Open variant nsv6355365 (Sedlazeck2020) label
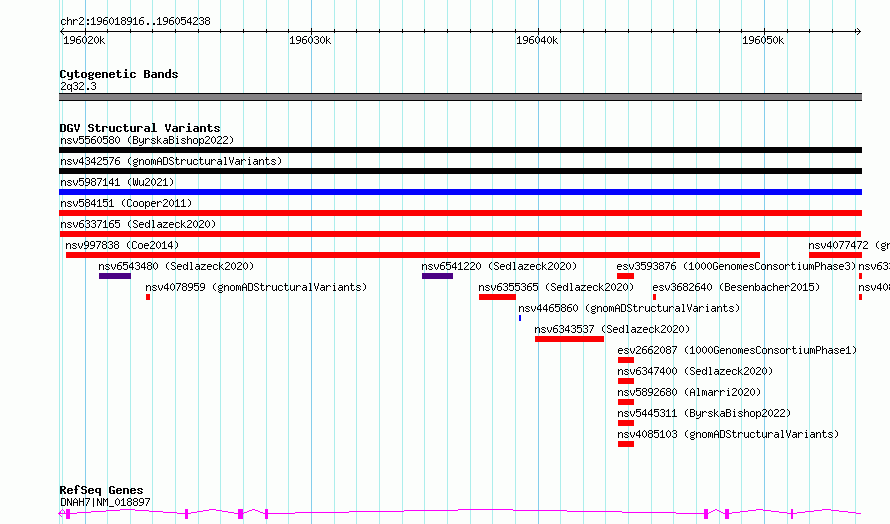 (x=556, y=287)
